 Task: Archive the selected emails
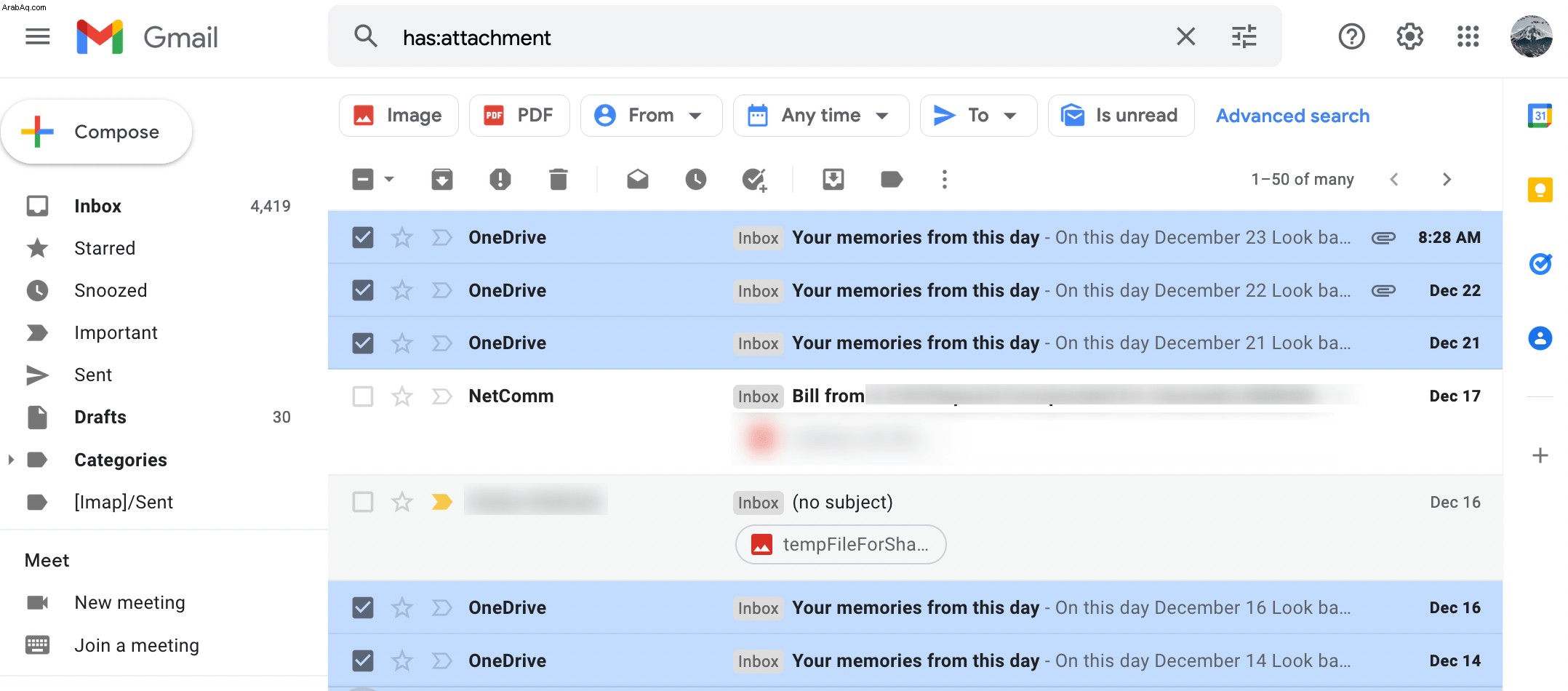pyautogui.click(x=441, y=179)
